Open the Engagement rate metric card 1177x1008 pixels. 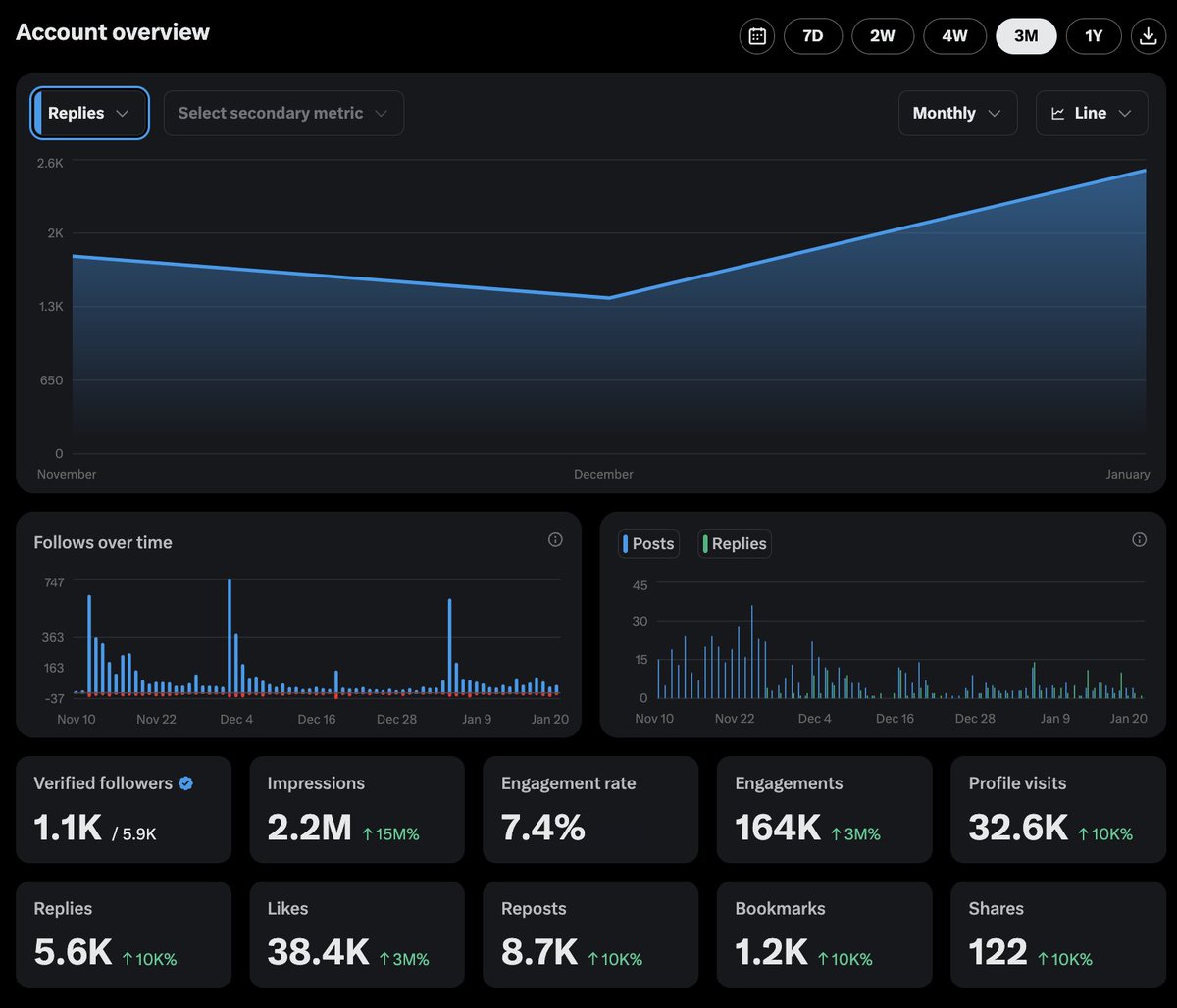590,809
